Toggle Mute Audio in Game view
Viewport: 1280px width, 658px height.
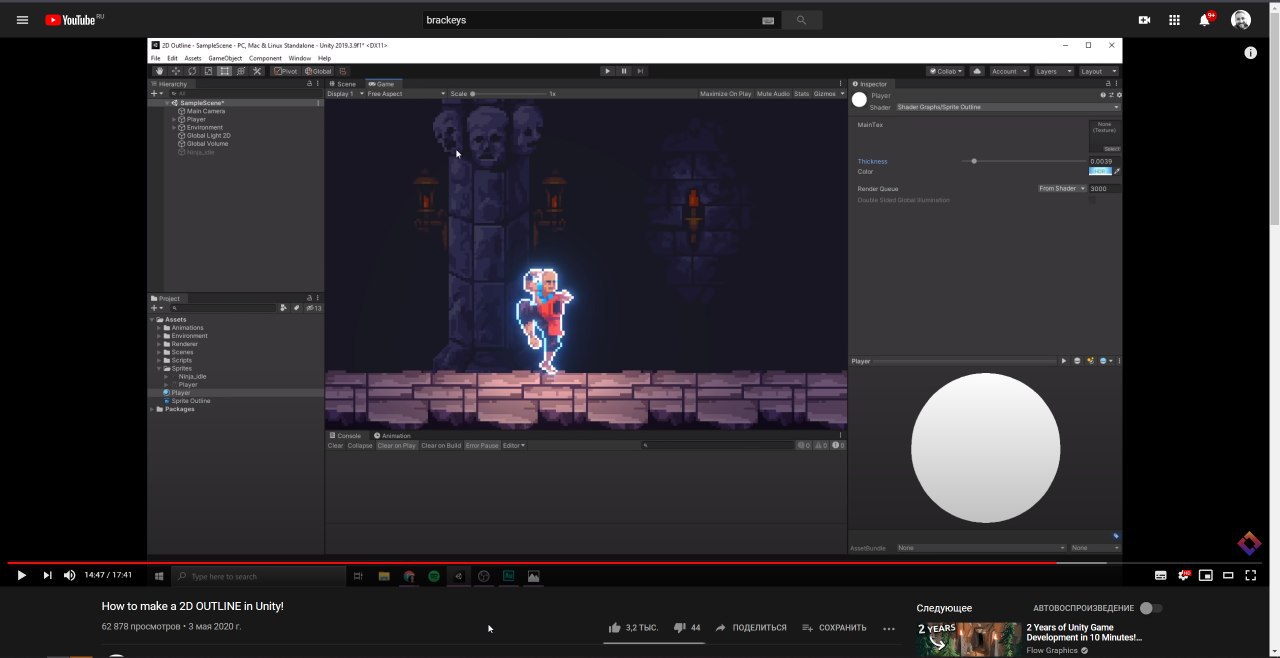pos(773,94)
